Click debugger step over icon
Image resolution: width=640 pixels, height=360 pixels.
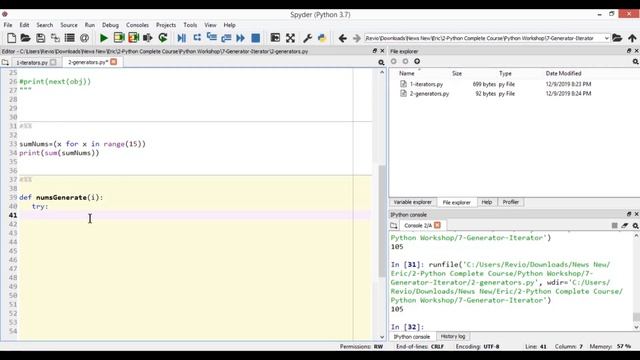coord(197,38)
